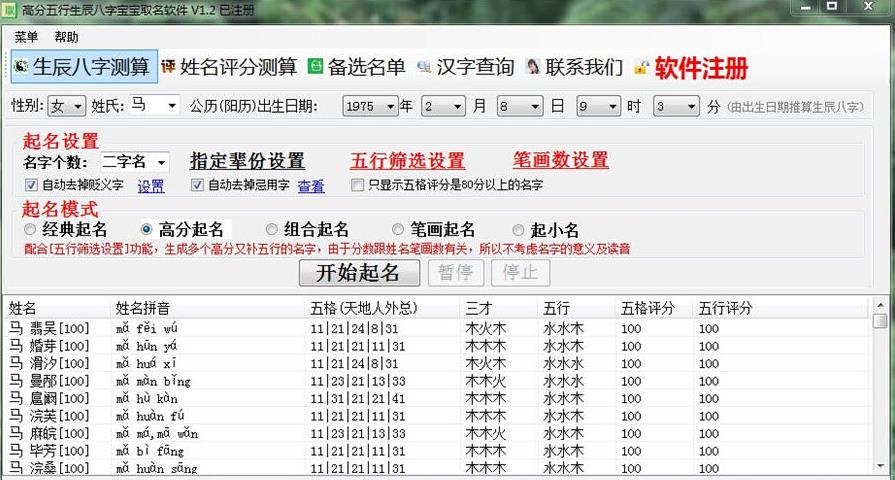Click the 五行评分 column header

[782, 309]
